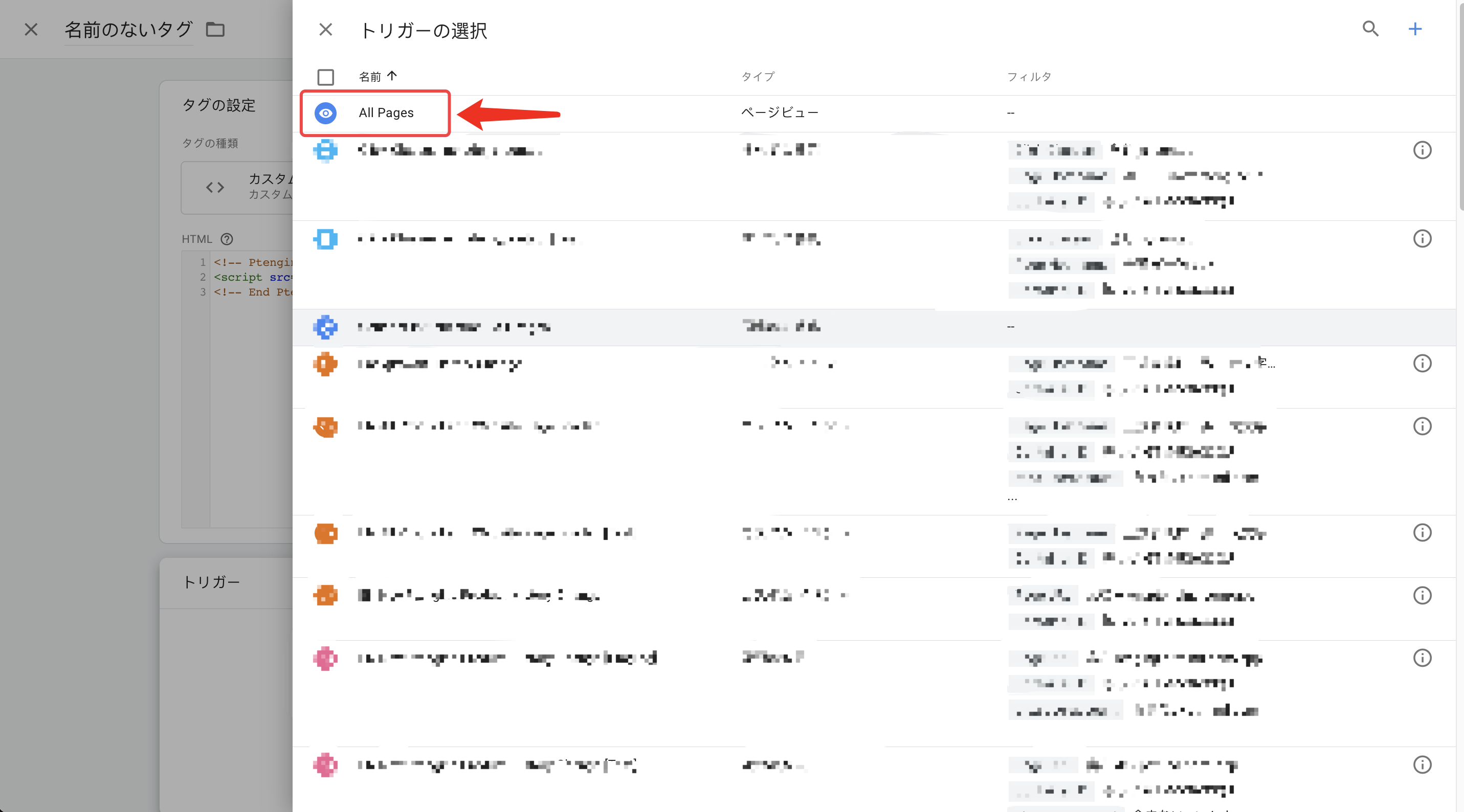Open folder icon beside the tag name
1464x812 pixels.
[215, 30]
